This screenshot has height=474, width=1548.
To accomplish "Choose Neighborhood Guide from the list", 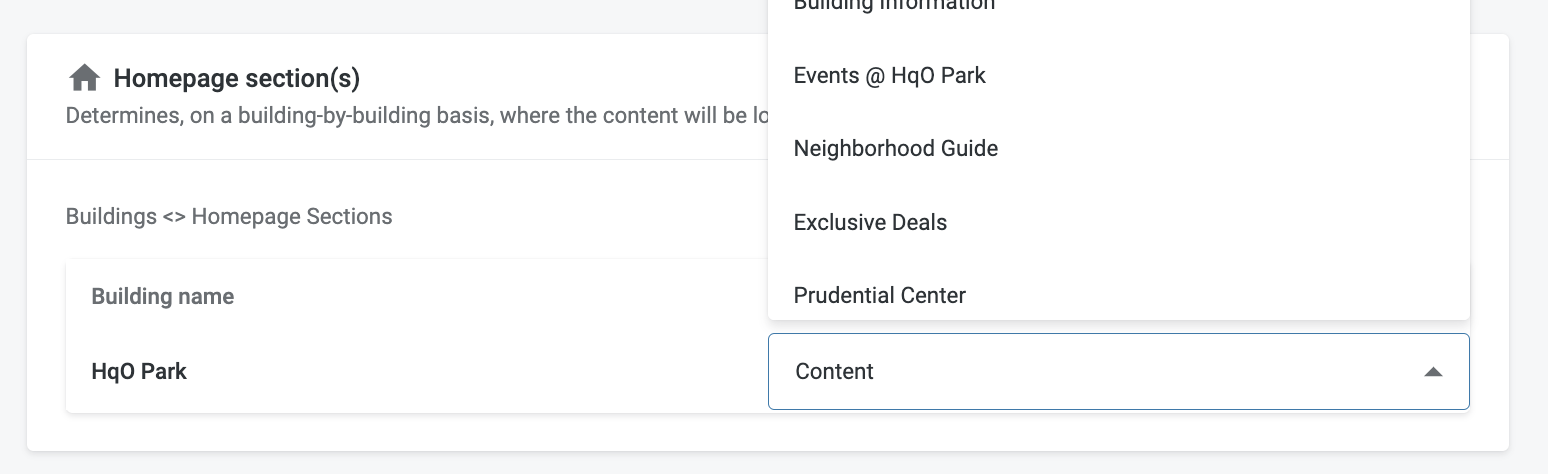I will coord(895,149).
